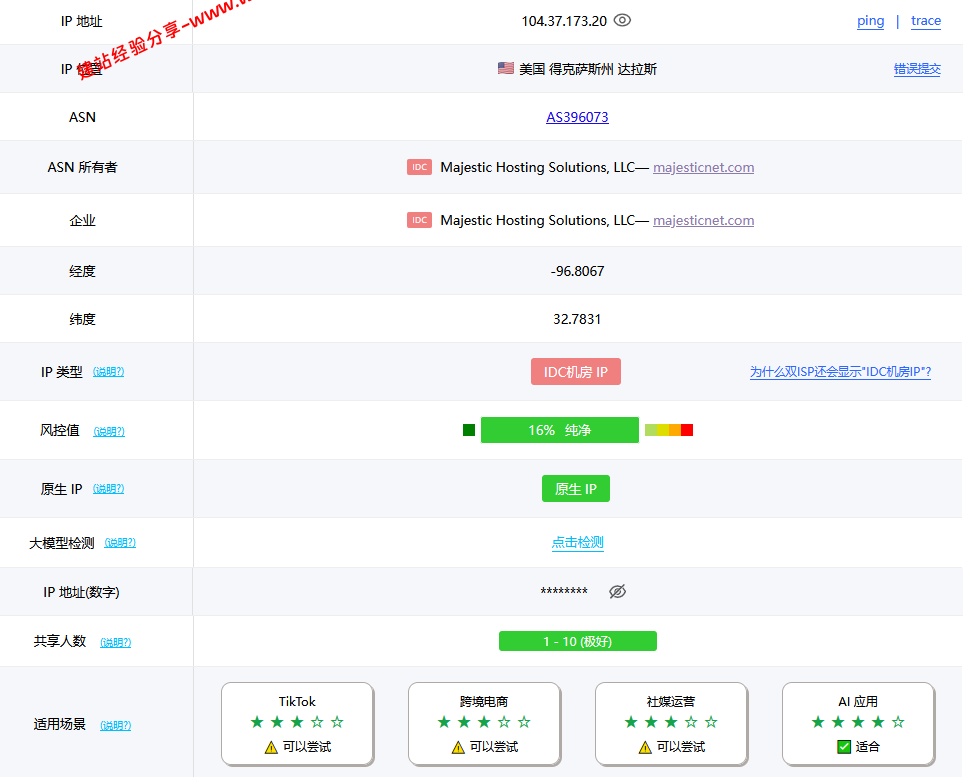Open the 错误提交 link
The height and width of the screenshot is (777, 965).
point(917,69)
